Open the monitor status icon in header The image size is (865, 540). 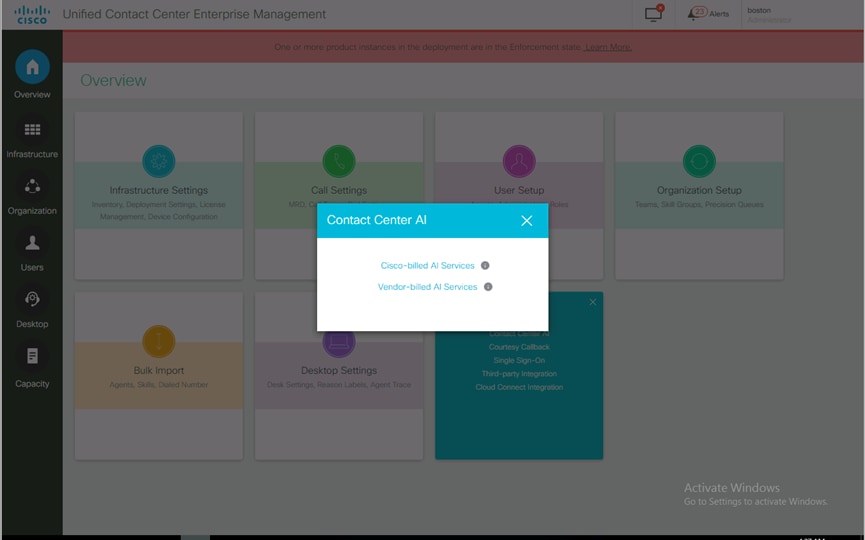click(x=654, y=13)
